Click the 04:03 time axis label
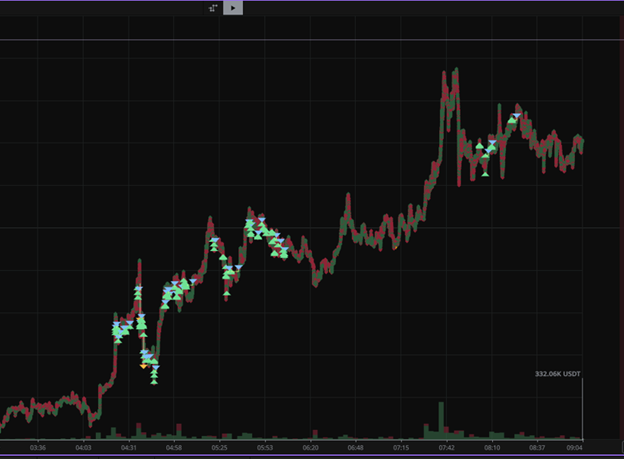624x459 pixels. [x=83, y=448]
